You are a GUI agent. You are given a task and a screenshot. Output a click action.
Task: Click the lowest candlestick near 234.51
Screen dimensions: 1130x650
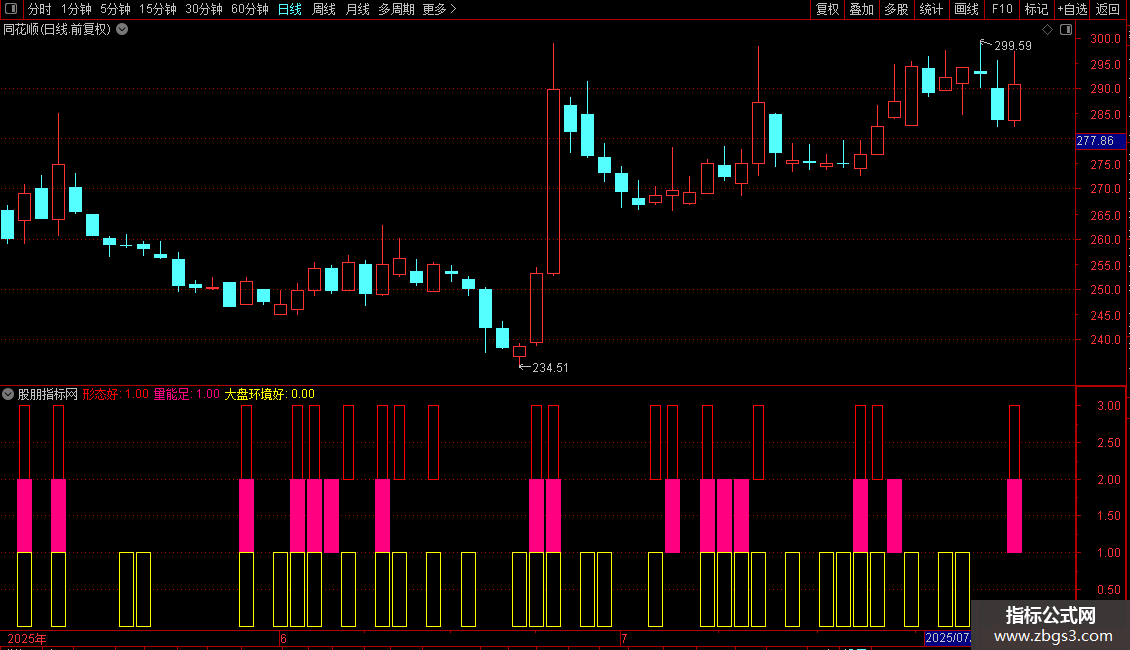pos(519,352)
